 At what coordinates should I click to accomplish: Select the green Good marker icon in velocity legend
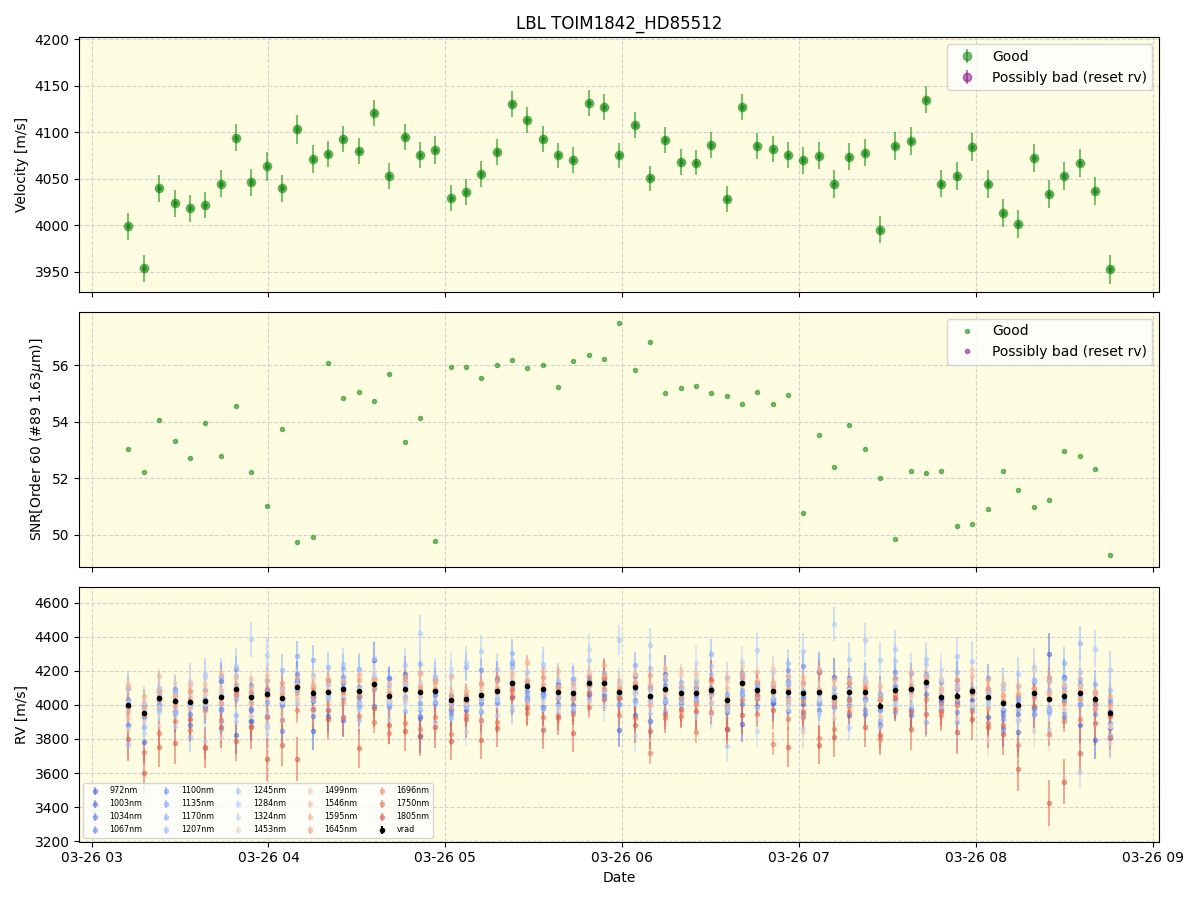click(x=967, y=56)
